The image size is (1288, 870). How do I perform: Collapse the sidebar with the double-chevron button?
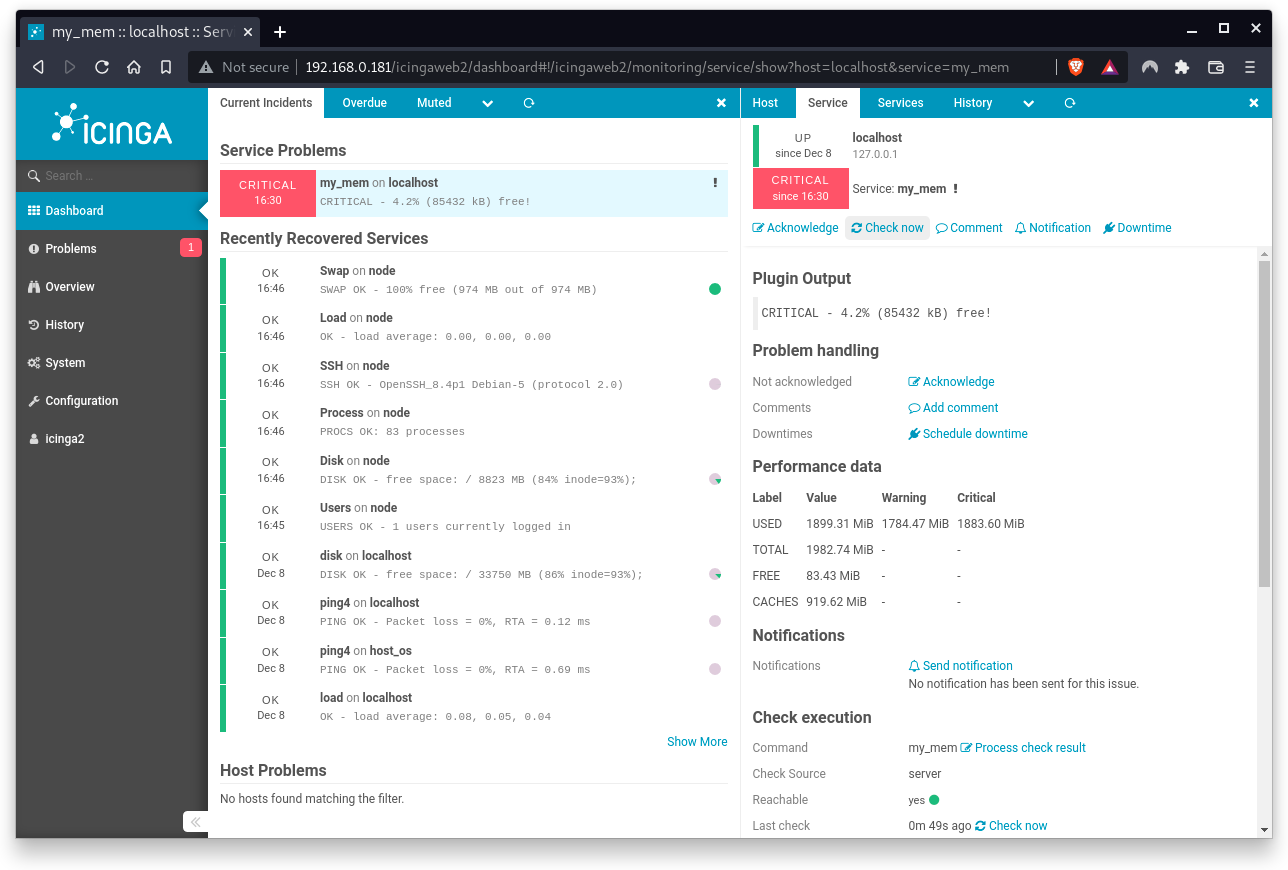(x=195, y=821)
